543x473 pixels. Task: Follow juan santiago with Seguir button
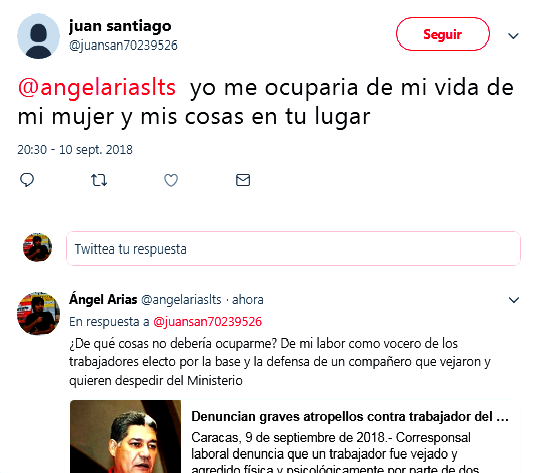point(443,34)
